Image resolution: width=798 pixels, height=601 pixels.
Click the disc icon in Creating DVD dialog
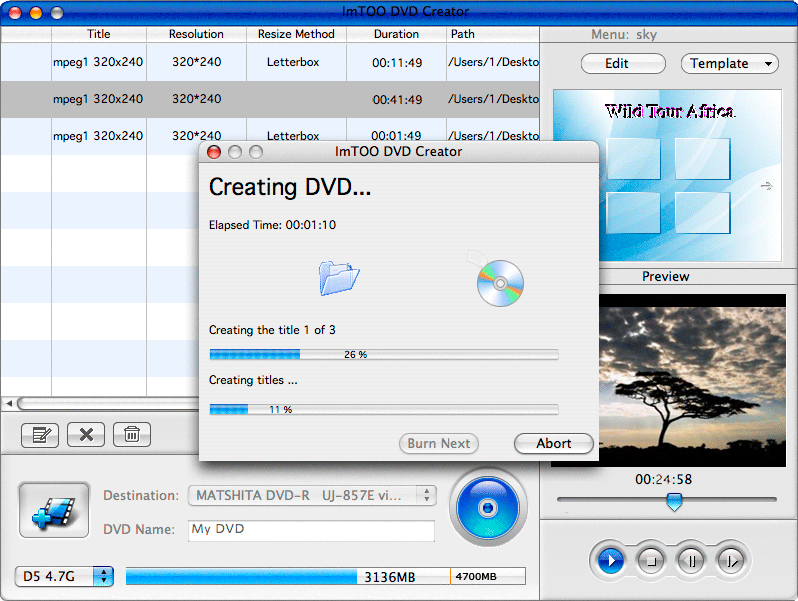(x=500, y=283)
